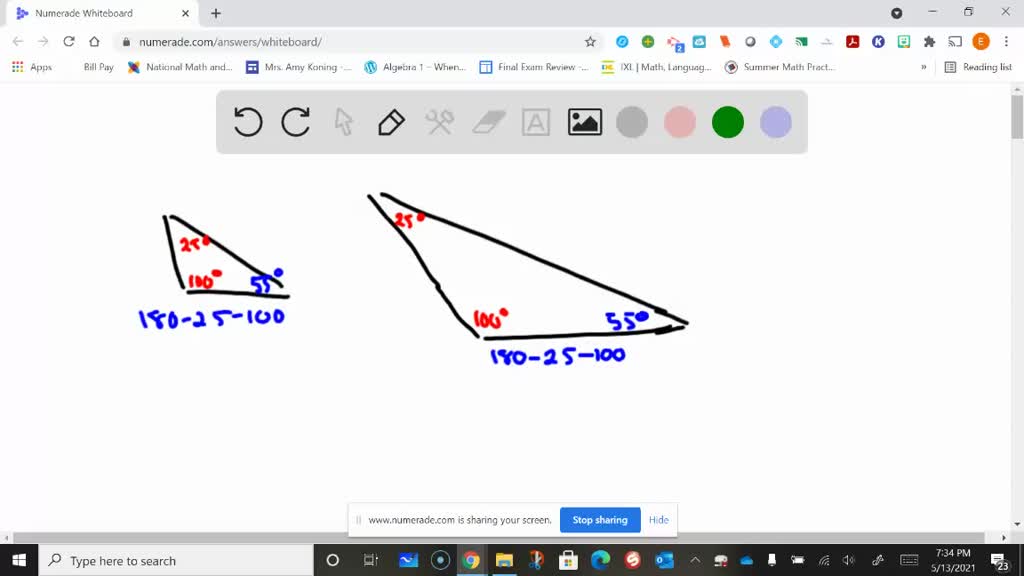The height and width of the screenshot is (576, 1024).
Task: Open the Reading list
Action: coord(978,67)
